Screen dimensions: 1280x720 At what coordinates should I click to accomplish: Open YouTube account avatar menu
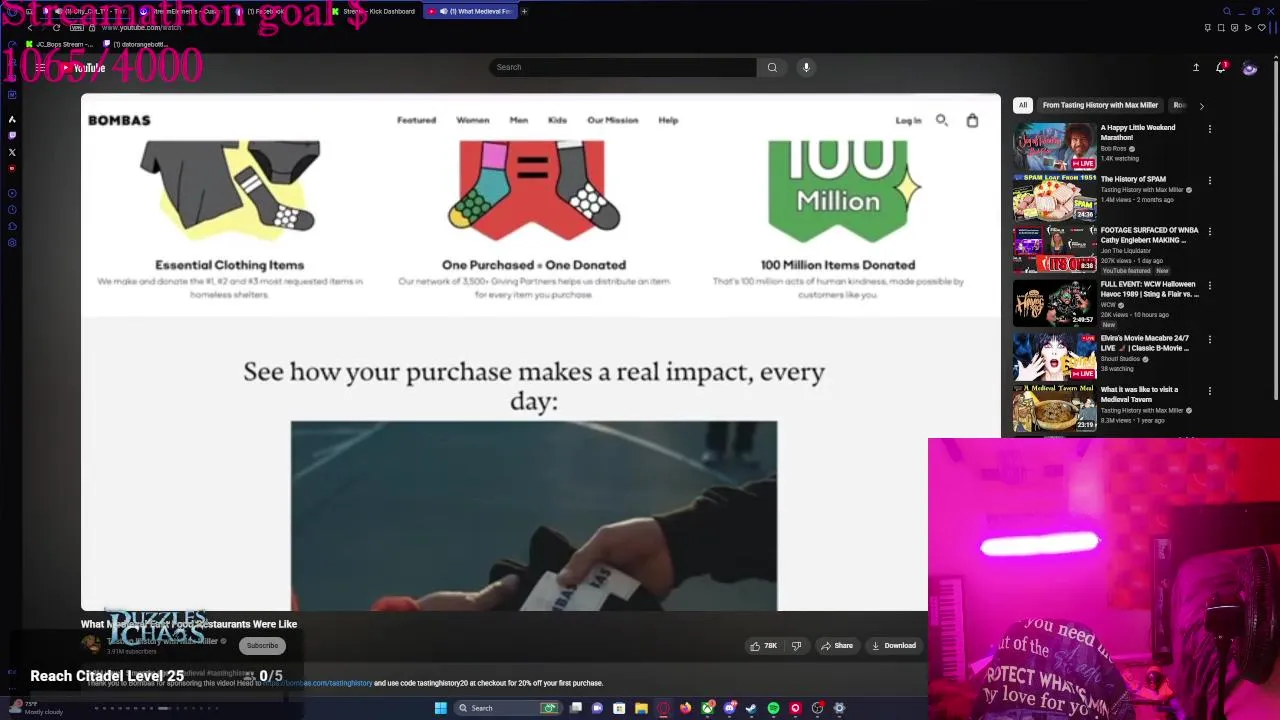(x=1249, y=67)
